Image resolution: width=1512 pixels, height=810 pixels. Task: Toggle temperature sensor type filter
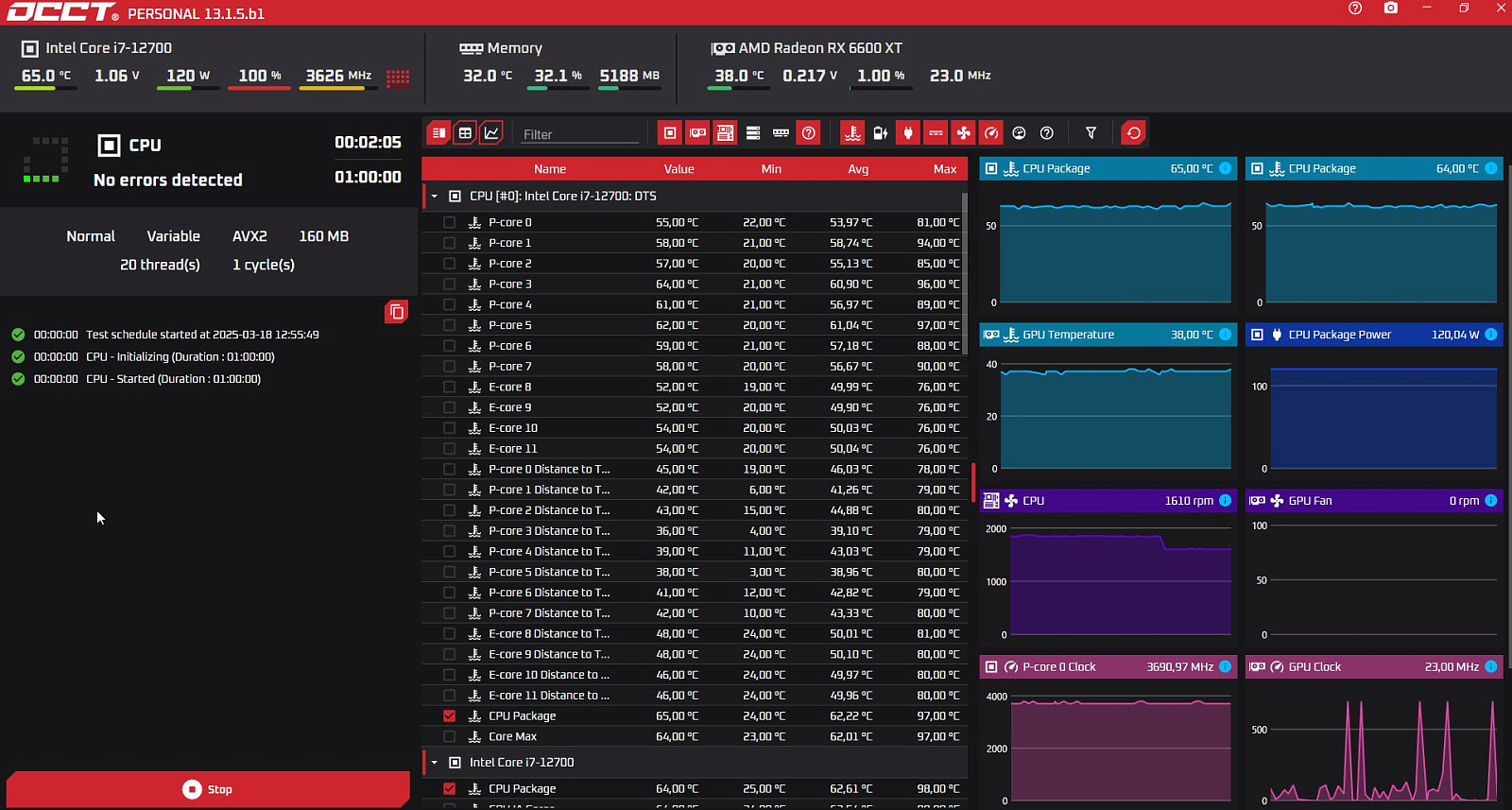tap(852, 133)
